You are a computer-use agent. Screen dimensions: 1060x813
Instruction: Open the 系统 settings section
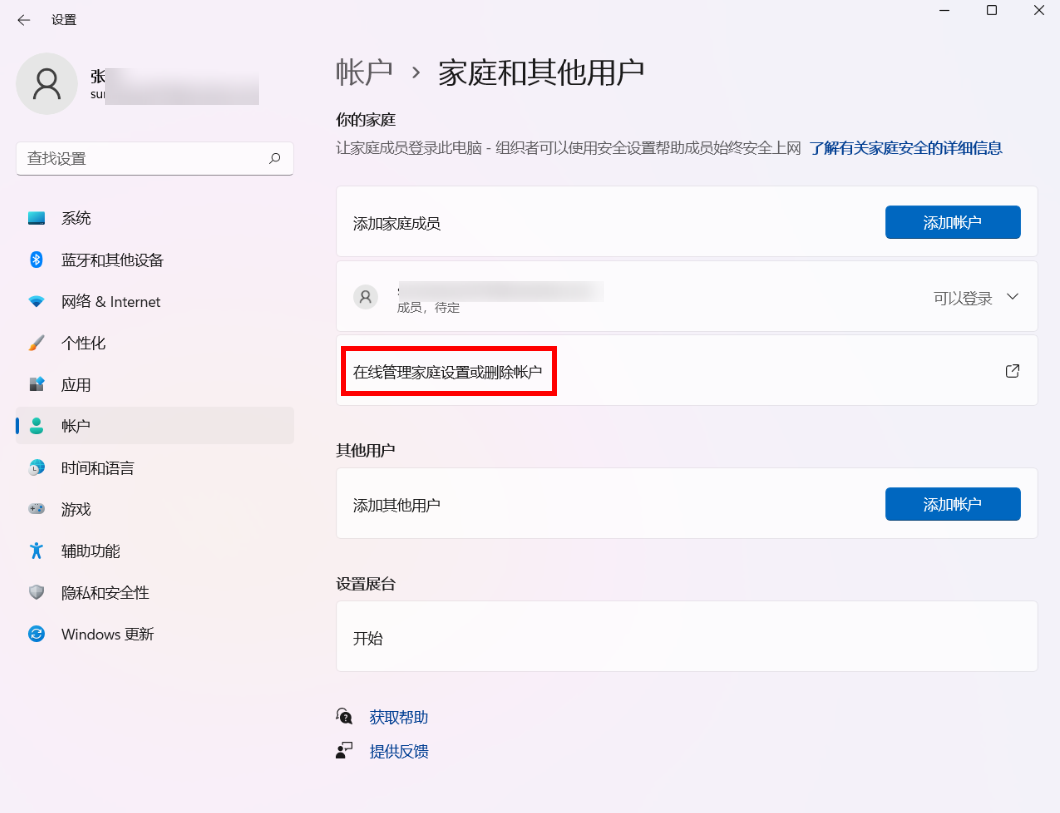pos(76,218)
